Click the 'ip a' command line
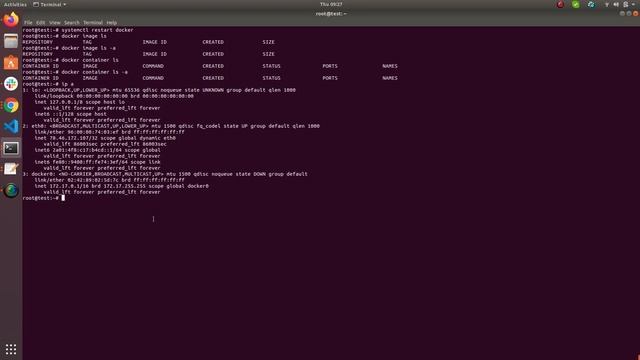 tap(48, 84)
